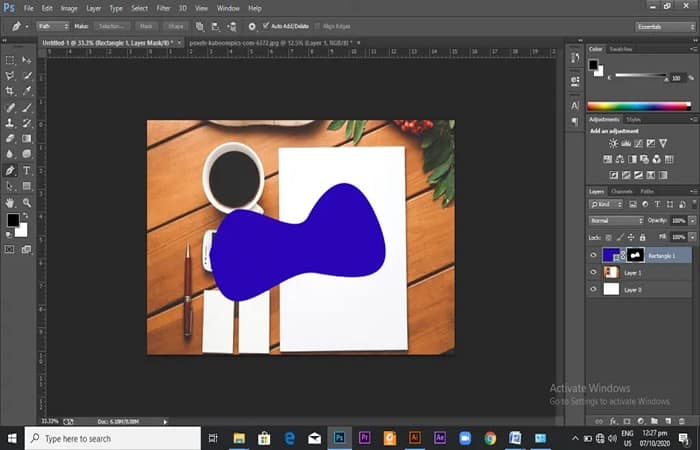Toggle lock all
Screen dimensions: 700x450
point(642,238)
